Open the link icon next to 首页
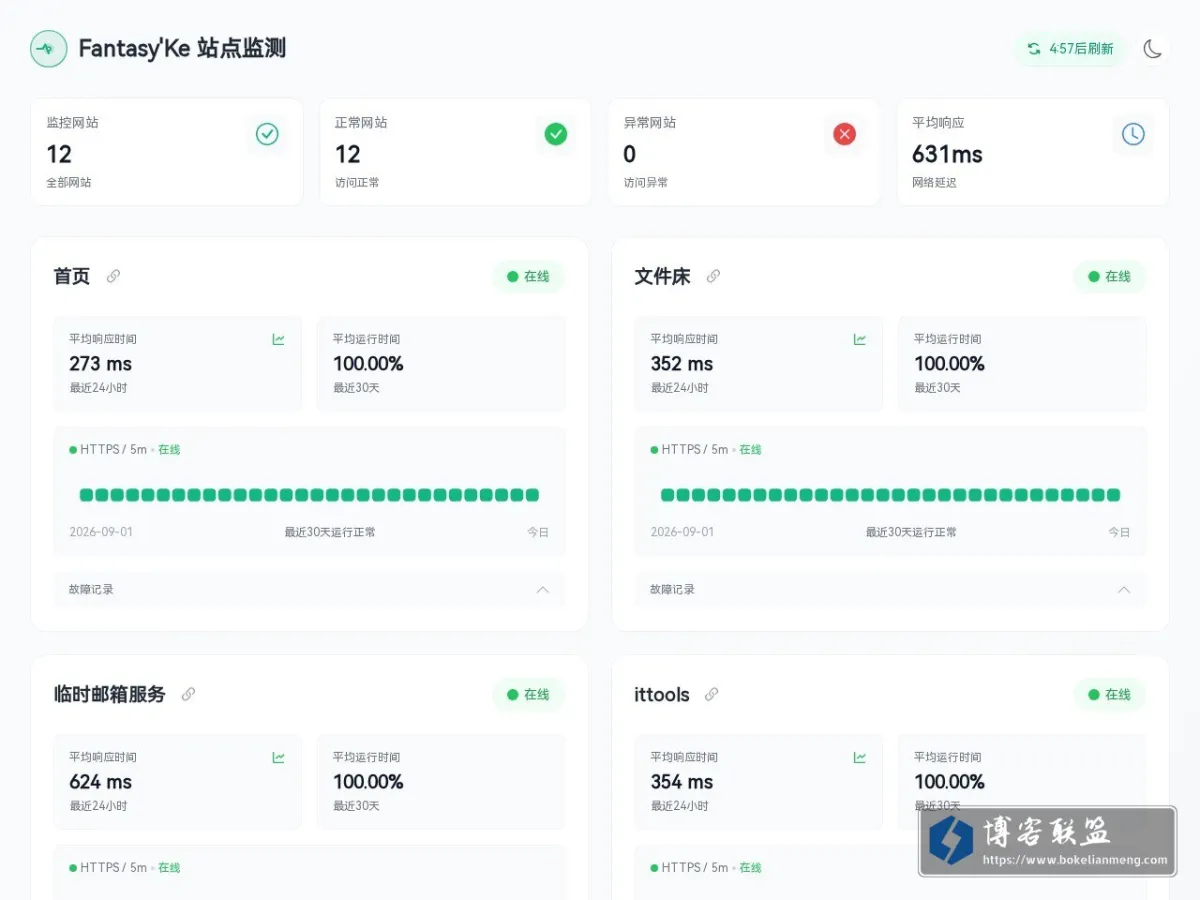 (114, 276)
